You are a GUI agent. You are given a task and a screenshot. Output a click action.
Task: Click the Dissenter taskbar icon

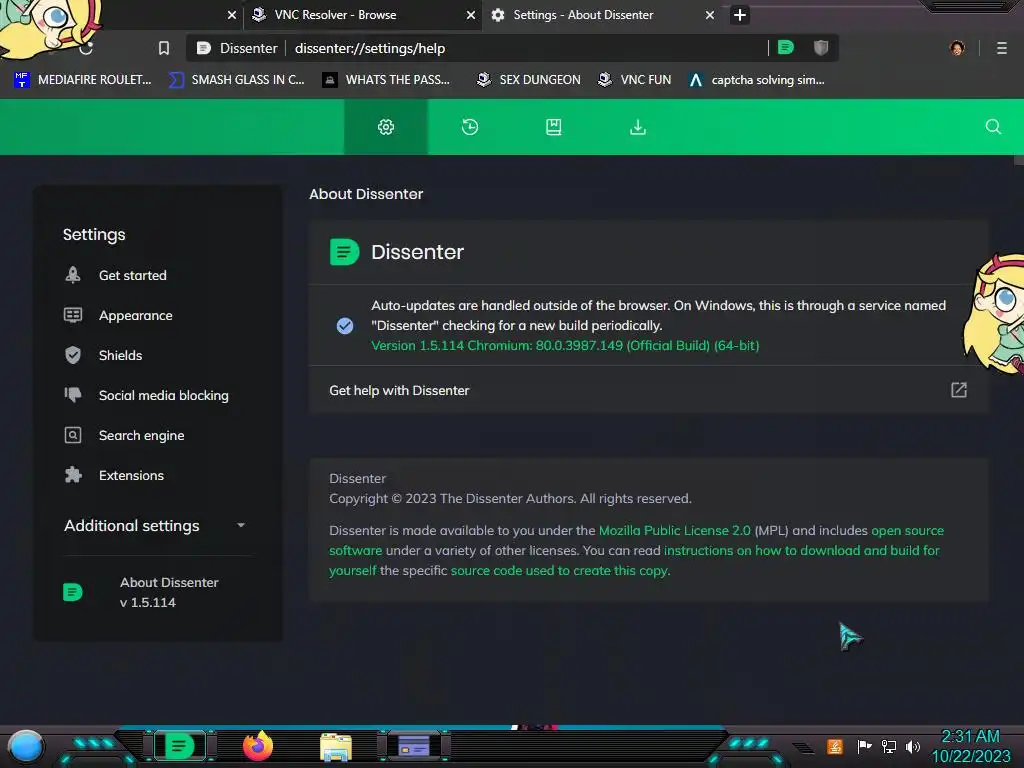point(179,746)
